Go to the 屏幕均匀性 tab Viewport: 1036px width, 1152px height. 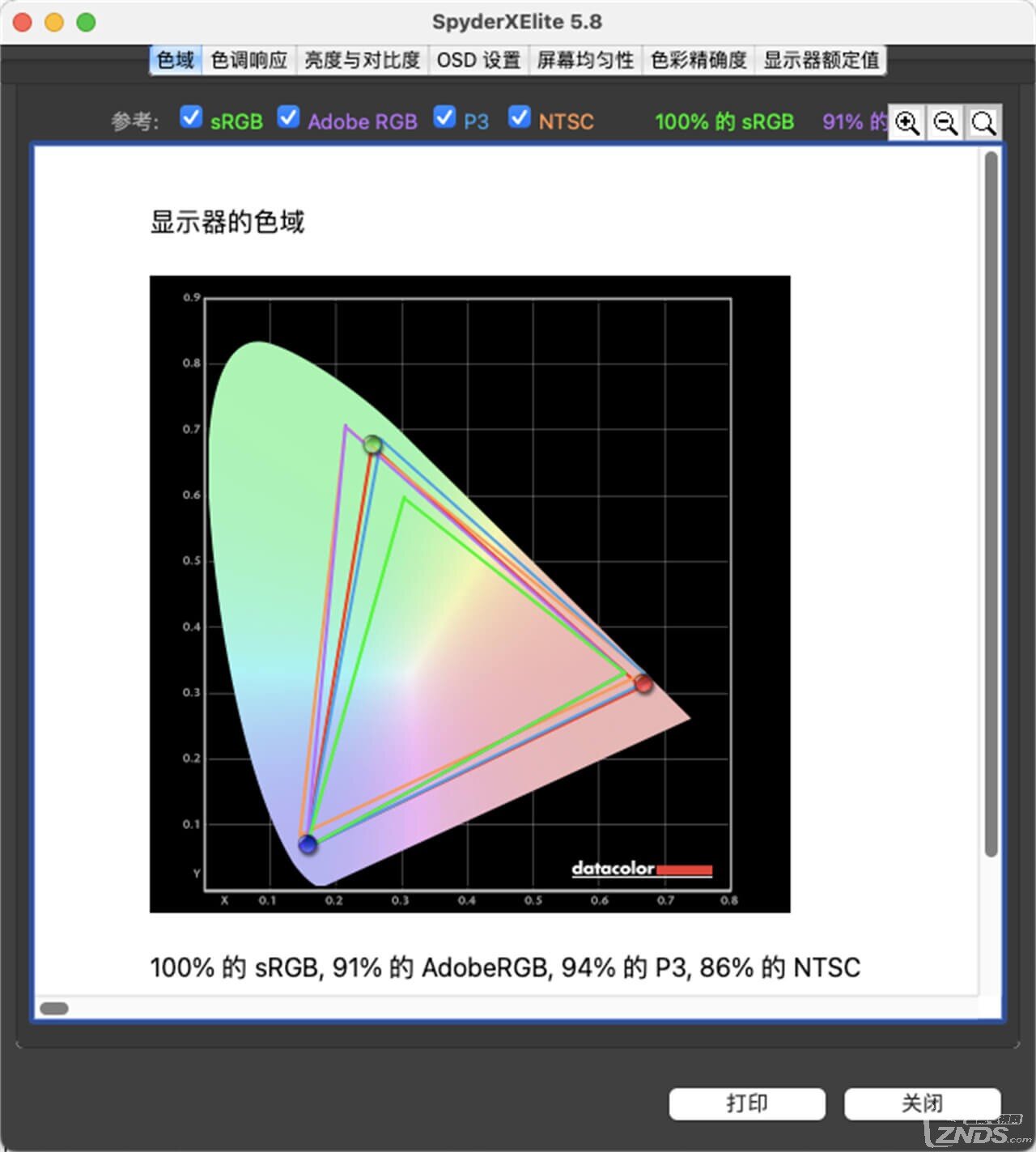click(585, 60)
